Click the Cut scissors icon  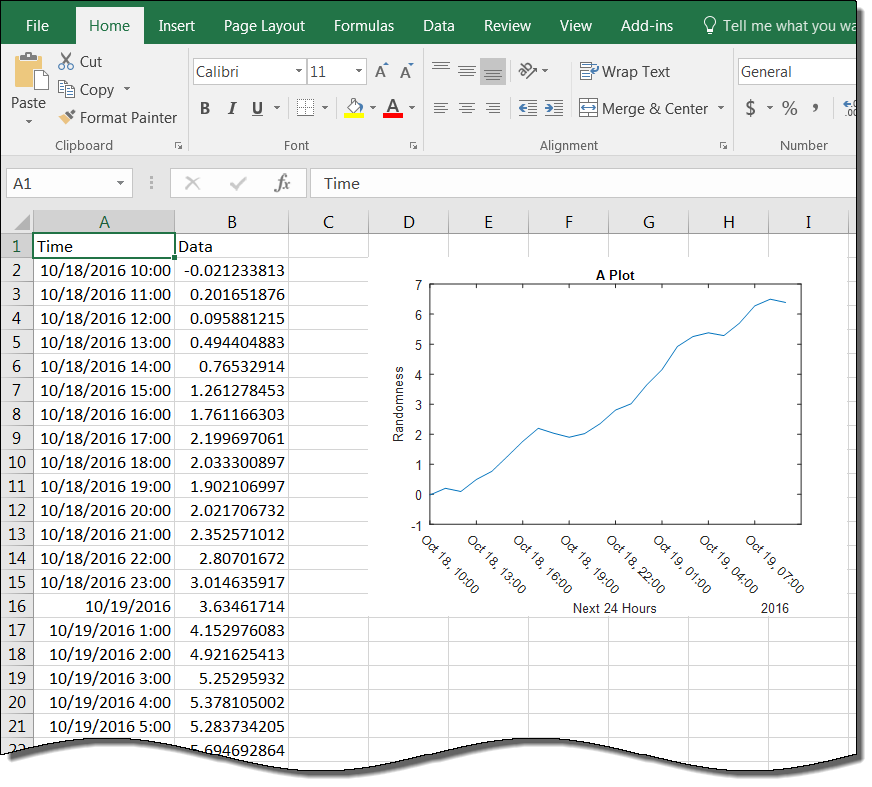pos(67,62)
